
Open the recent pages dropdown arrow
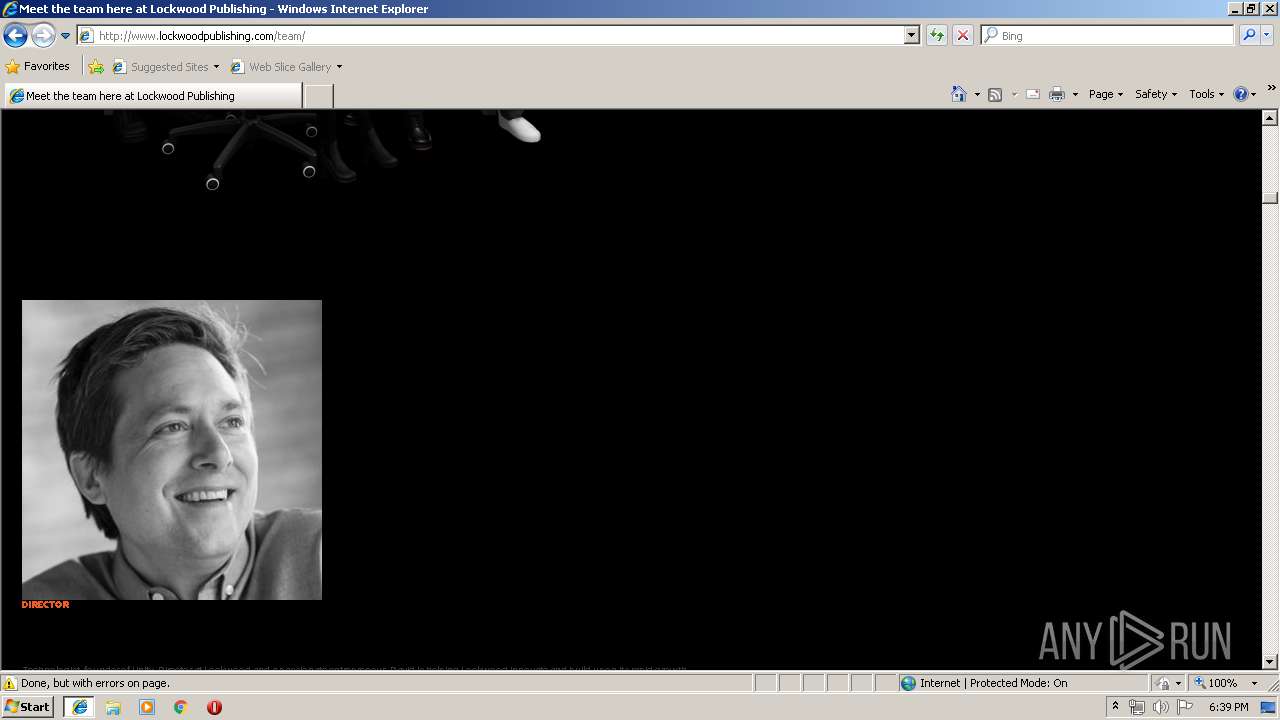click(x=66, y=36)
